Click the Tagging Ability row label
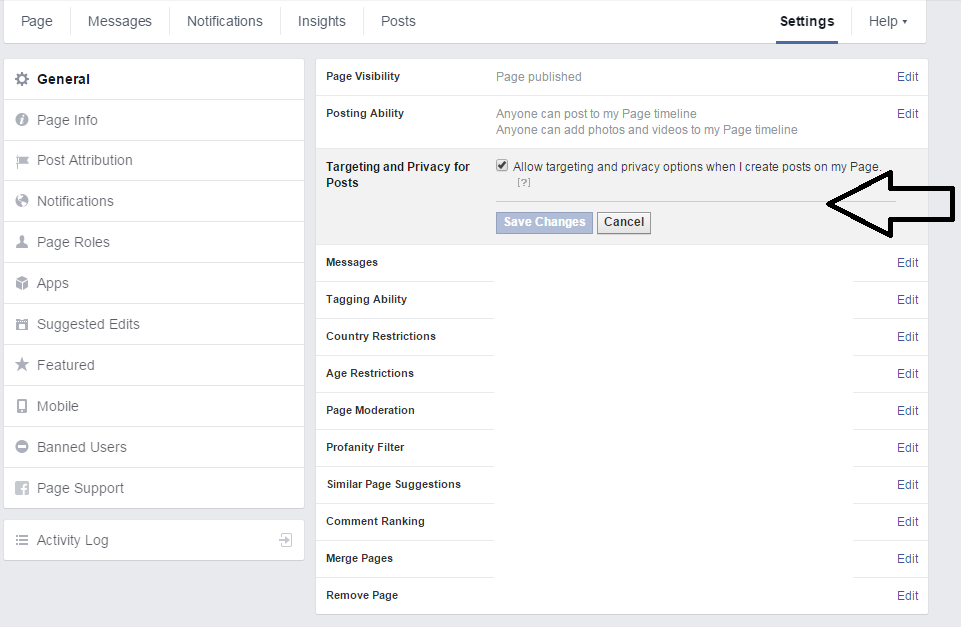961x627 pixels. 367,299
